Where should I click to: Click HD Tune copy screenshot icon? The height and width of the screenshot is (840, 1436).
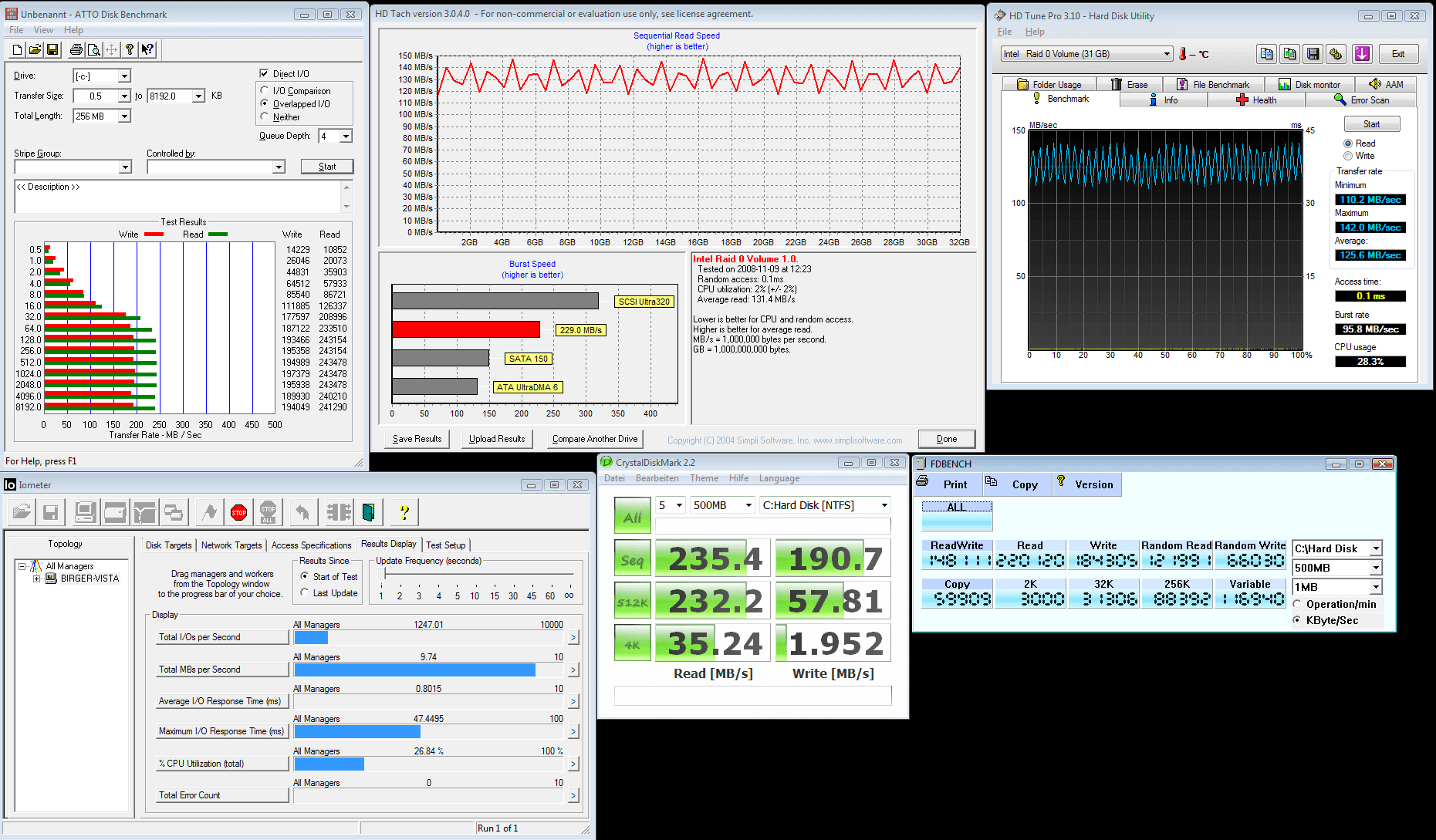[1289, 54]
